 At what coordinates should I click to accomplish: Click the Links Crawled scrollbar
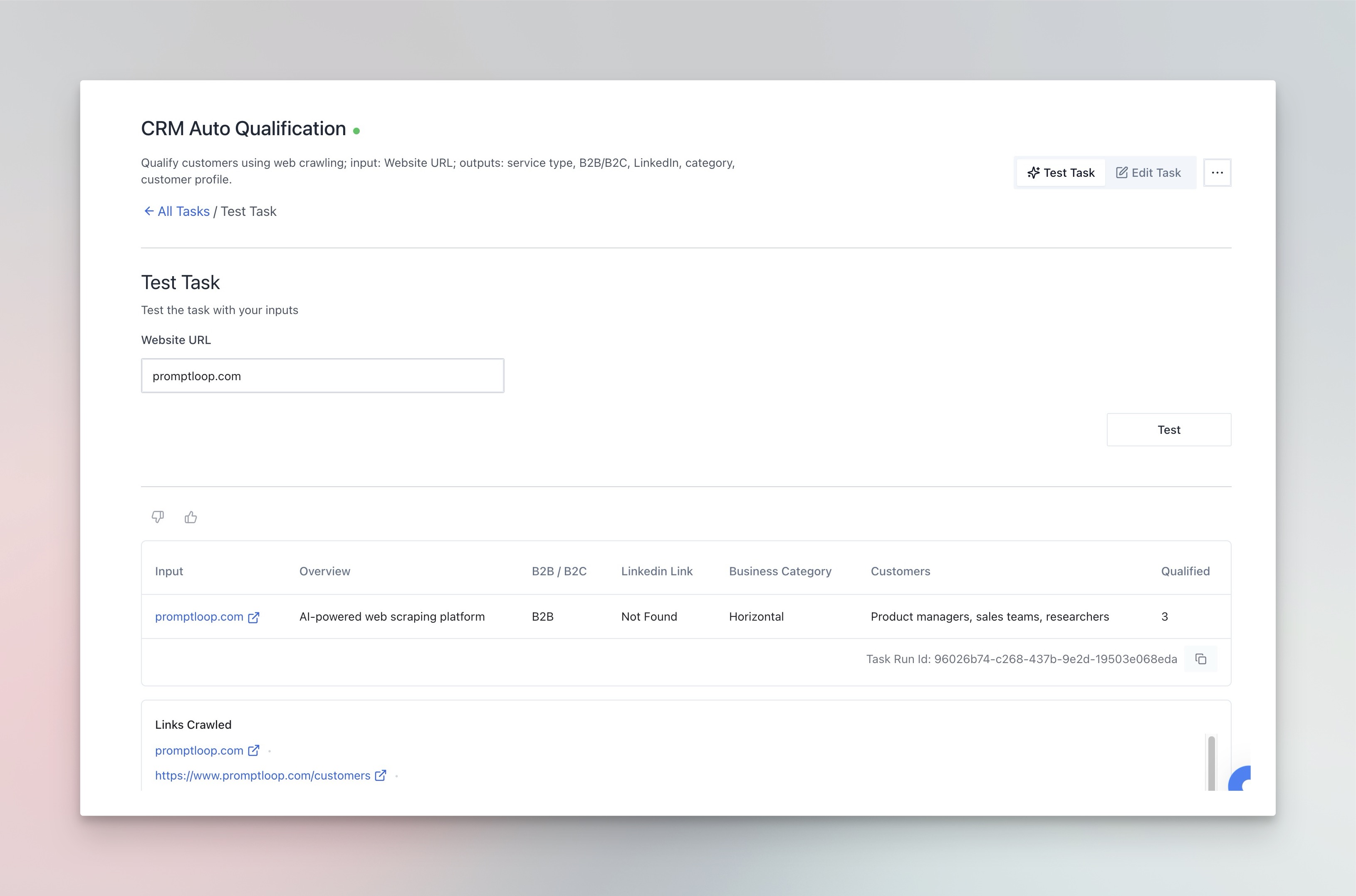[1211, 763]
